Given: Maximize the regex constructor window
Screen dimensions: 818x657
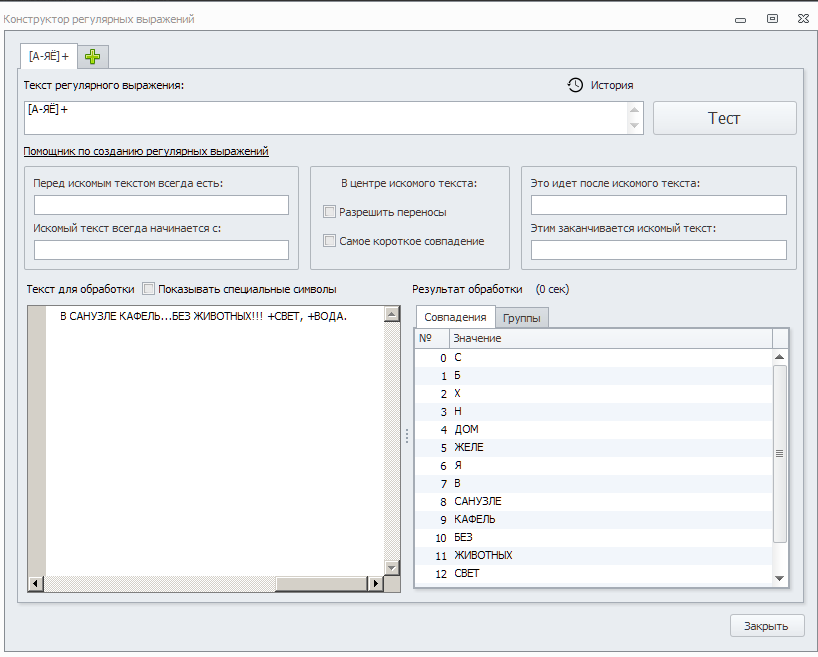Looking at the screenshot, I should click(x=772, y=18).
